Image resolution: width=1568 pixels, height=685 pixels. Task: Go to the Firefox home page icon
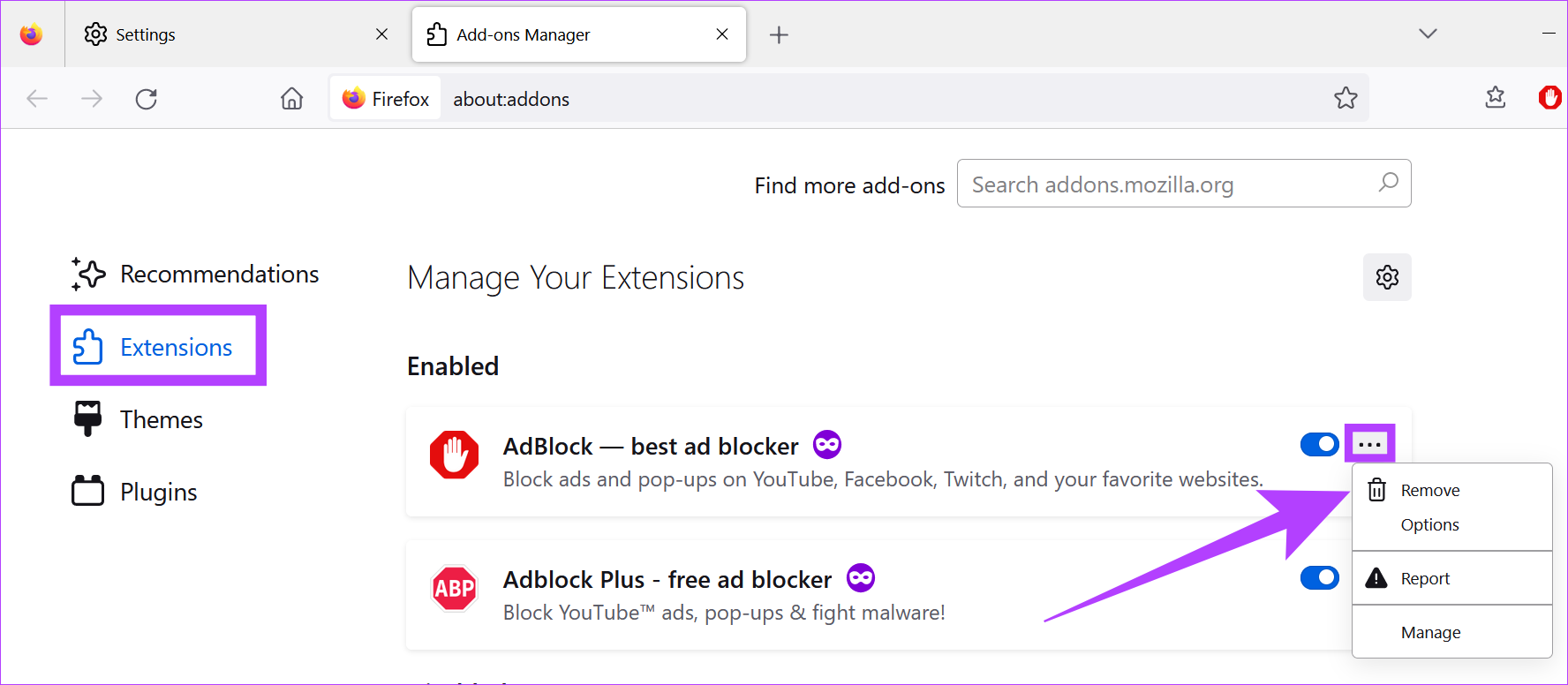(291, 99)
